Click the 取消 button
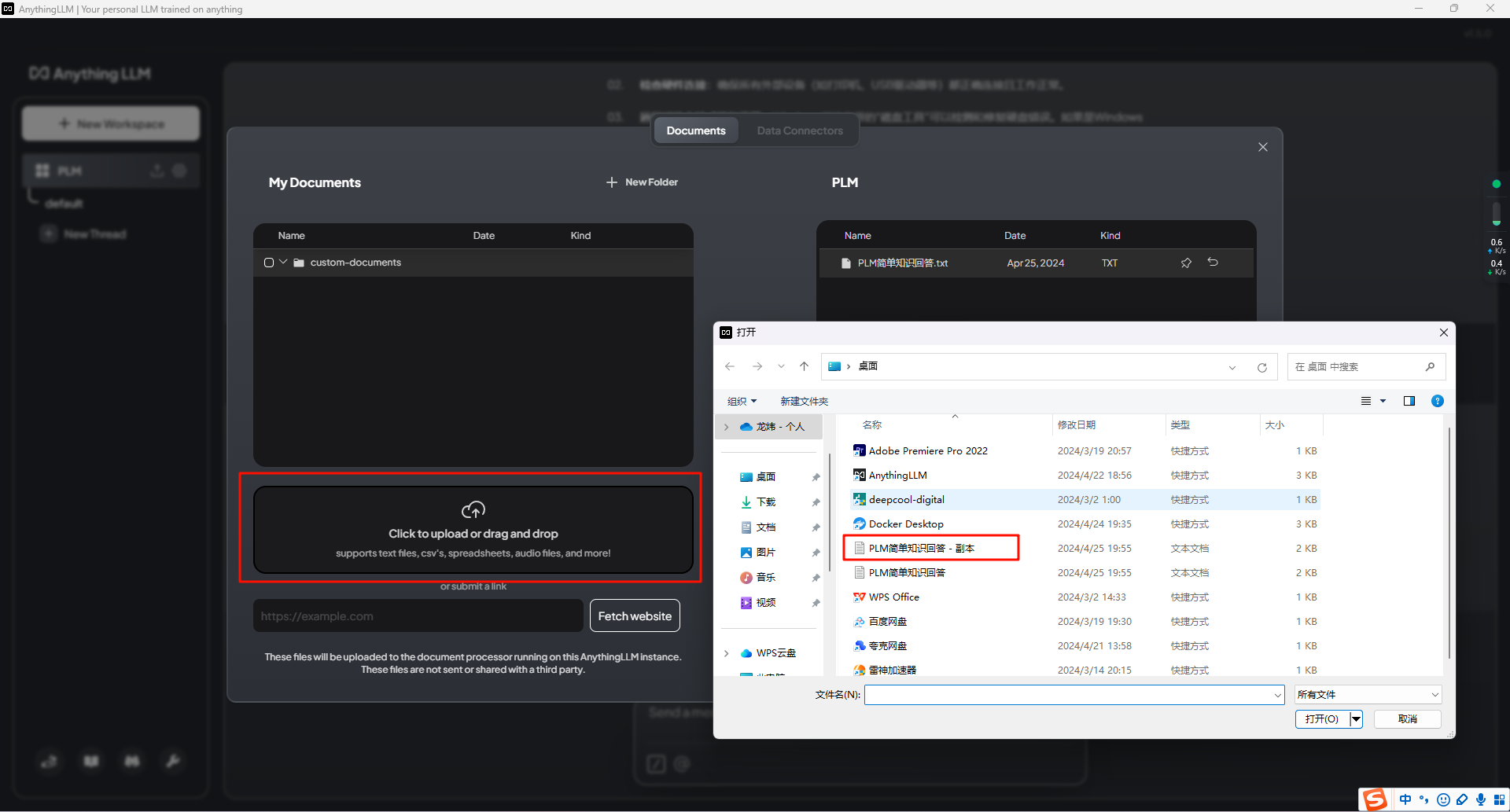The height and width of the screenshot is (812, 1510). pos(1408,719)
